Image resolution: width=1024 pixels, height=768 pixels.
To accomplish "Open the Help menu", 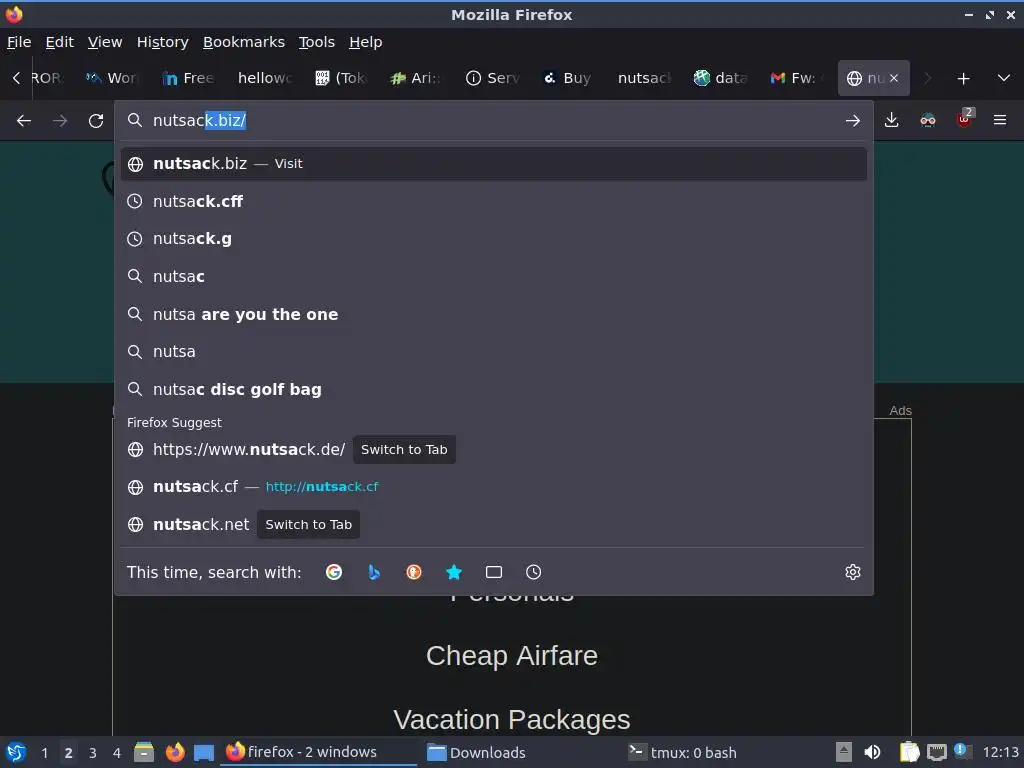I will pyautogui.click(x=366, y=42).
